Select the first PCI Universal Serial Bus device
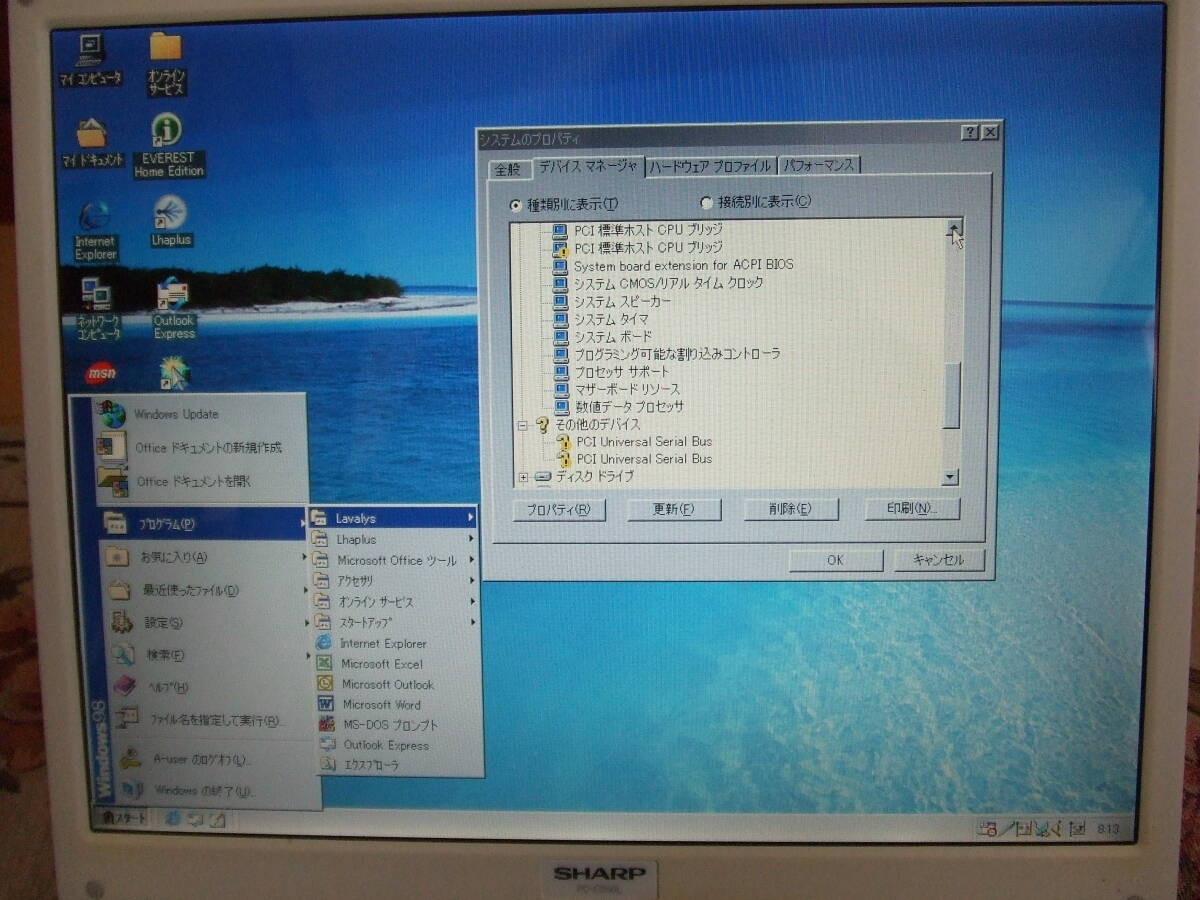This screenshot has height=900, width=1200. coord(643,441)
